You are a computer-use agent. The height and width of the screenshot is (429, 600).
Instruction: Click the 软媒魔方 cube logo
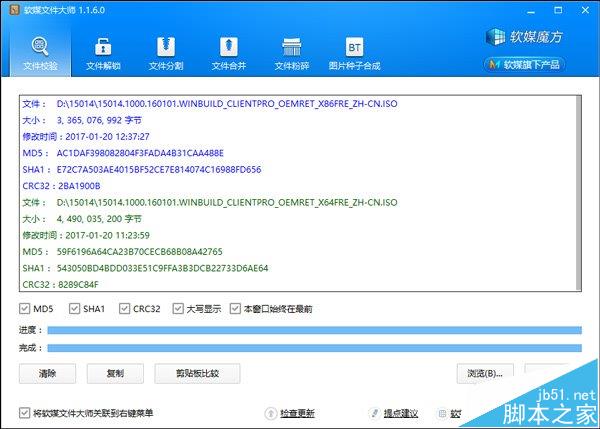click(495, 37)
